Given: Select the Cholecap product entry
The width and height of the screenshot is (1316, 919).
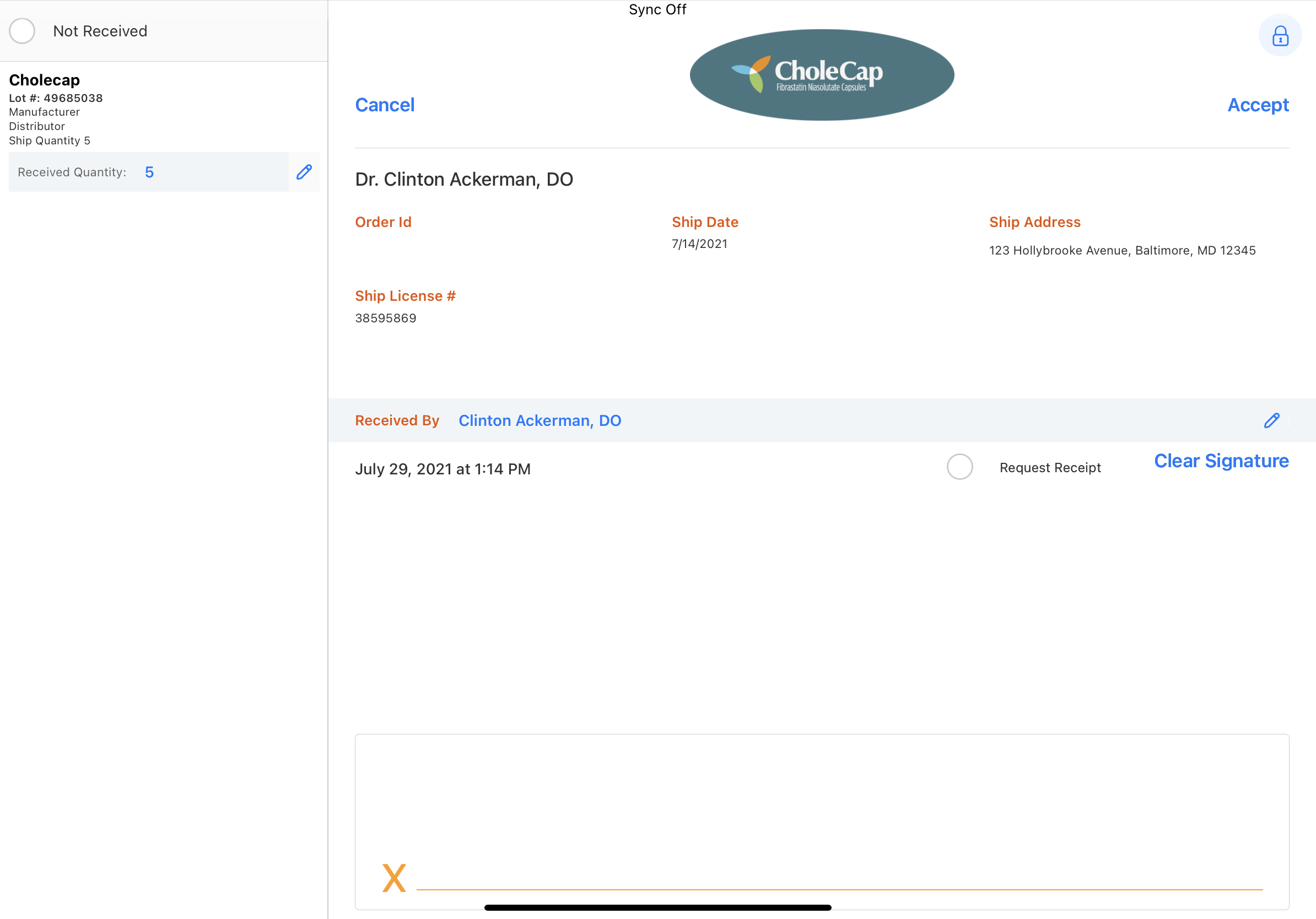Looking at the screenshot, I should (x=45, y=80).
